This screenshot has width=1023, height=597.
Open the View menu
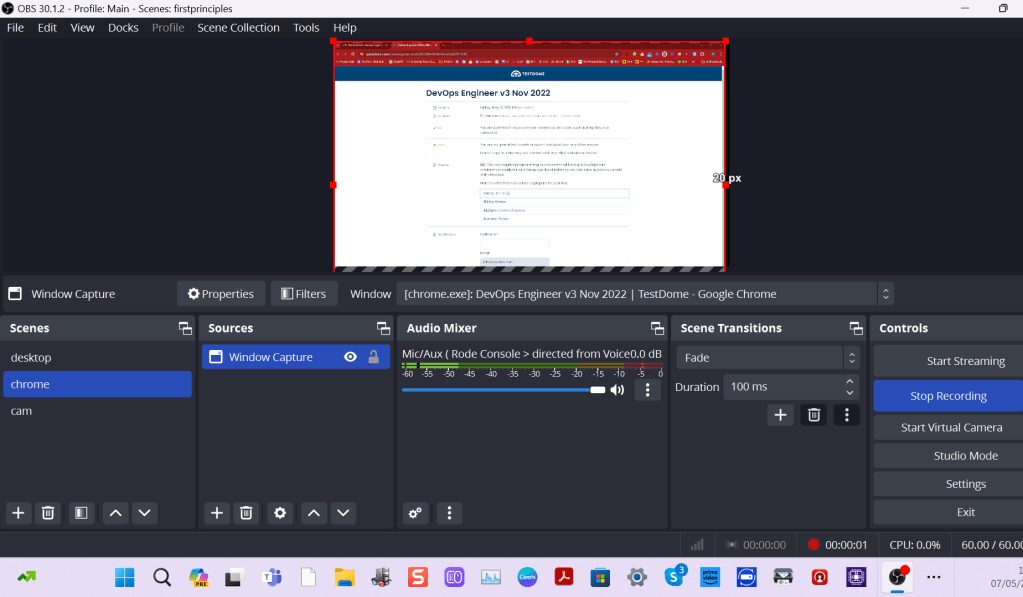pyautogui.click(x=82, y=27)
